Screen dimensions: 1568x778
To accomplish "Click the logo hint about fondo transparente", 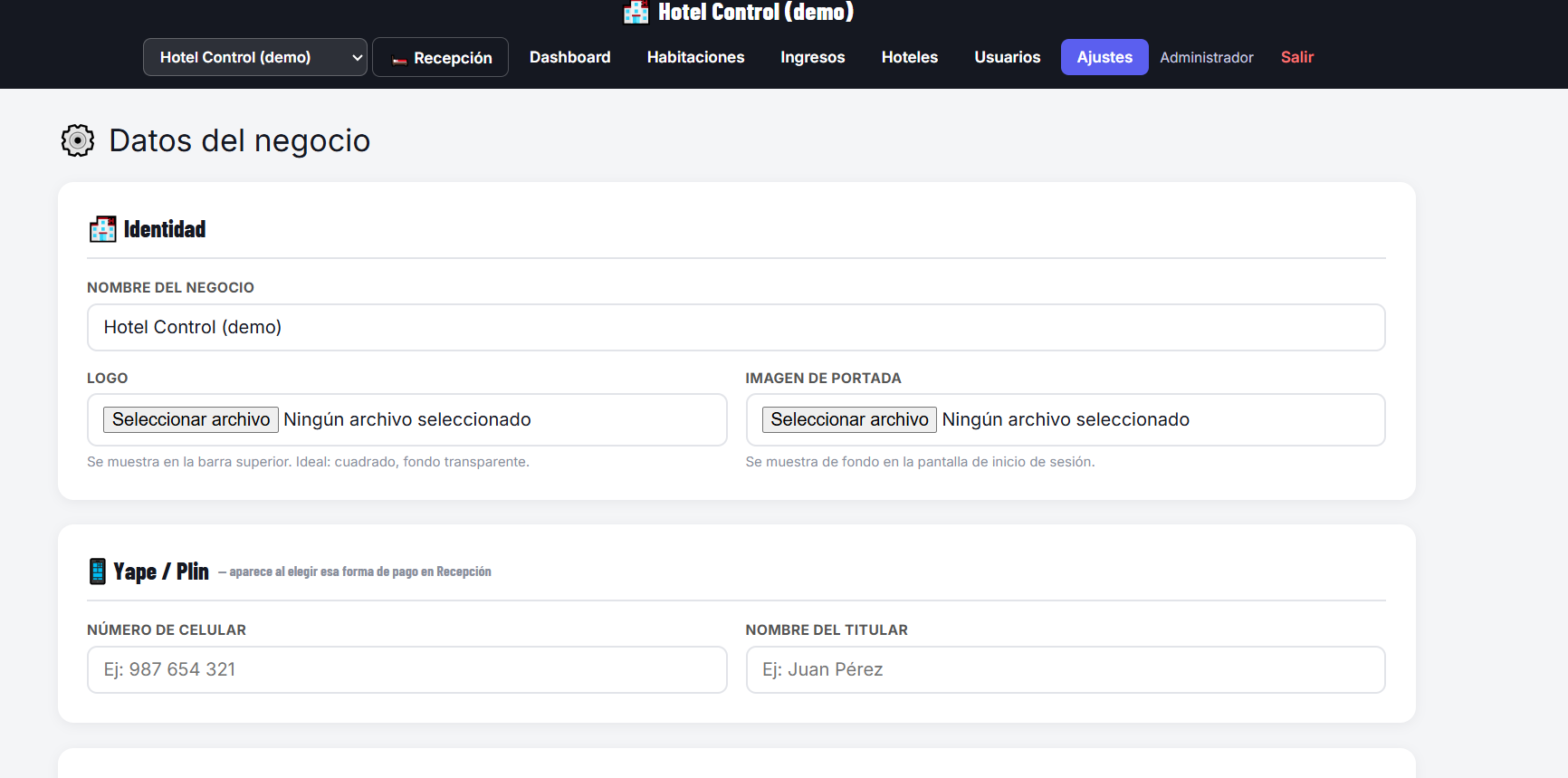I will coord(308,462).
